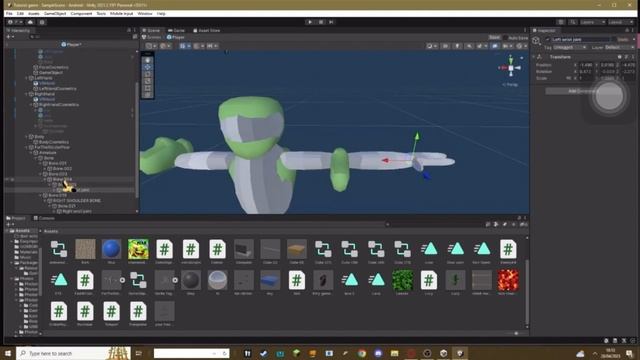Click the Scenes breadcrumb in Scene view
Image resolution: width=640 pixels, height=360 pixels.
click(151, 37)
